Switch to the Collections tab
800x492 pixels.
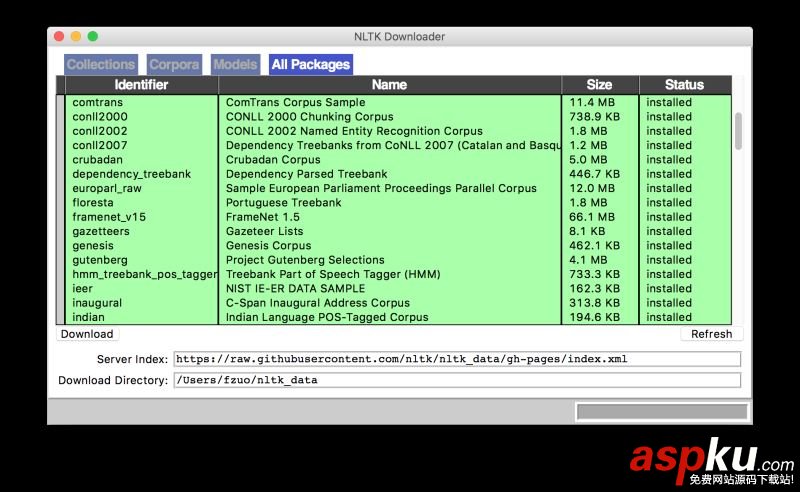[x=101, y=64]
